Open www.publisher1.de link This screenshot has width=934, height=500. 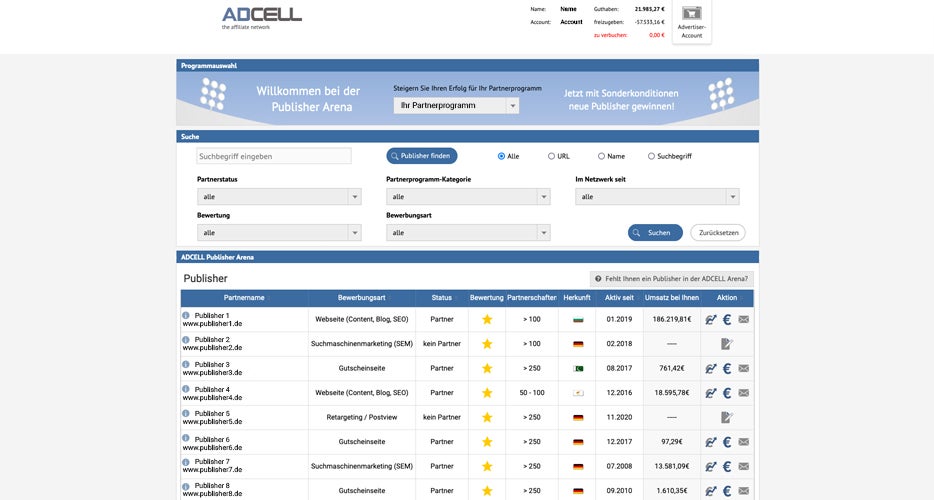point(212,324)
